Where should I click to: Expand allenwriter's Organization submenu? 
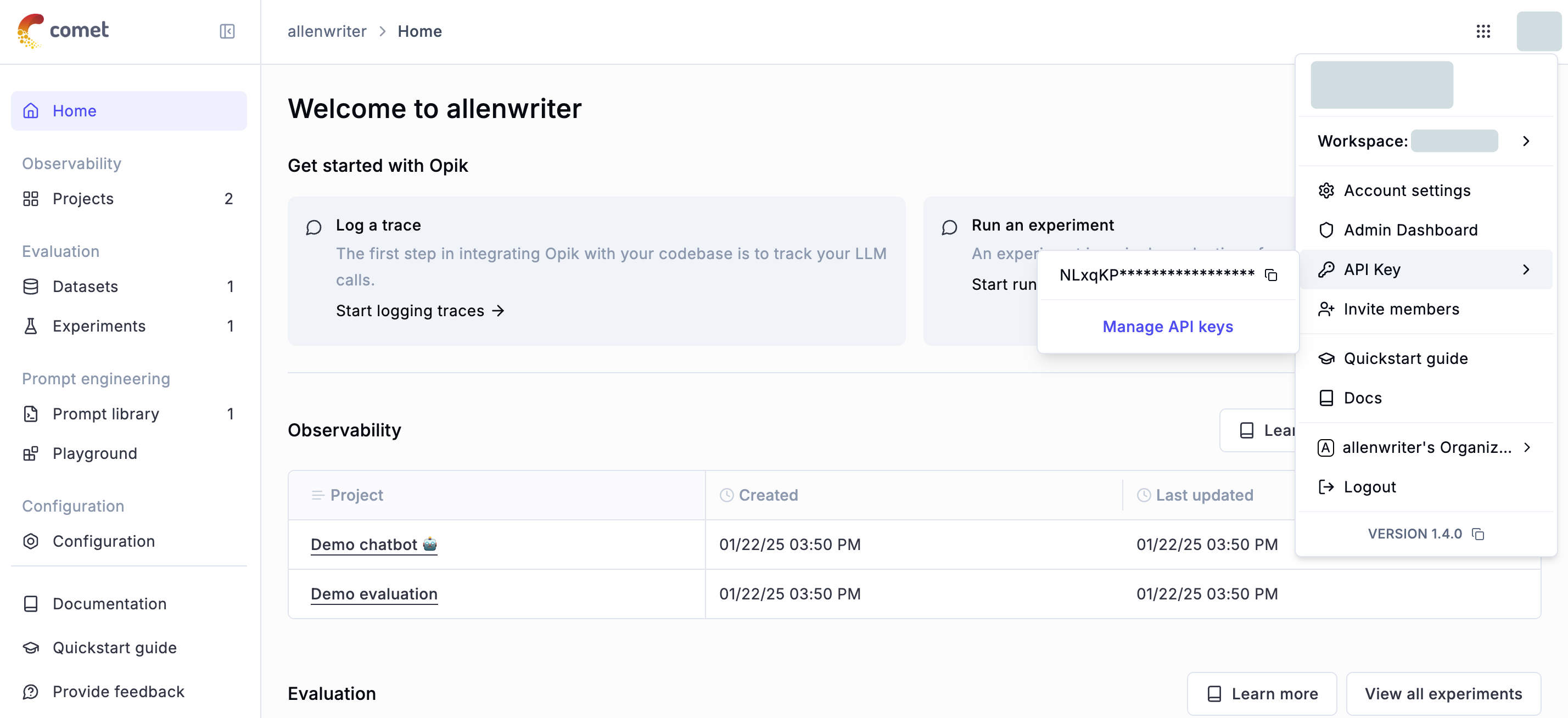click(x=1527, y=448)
